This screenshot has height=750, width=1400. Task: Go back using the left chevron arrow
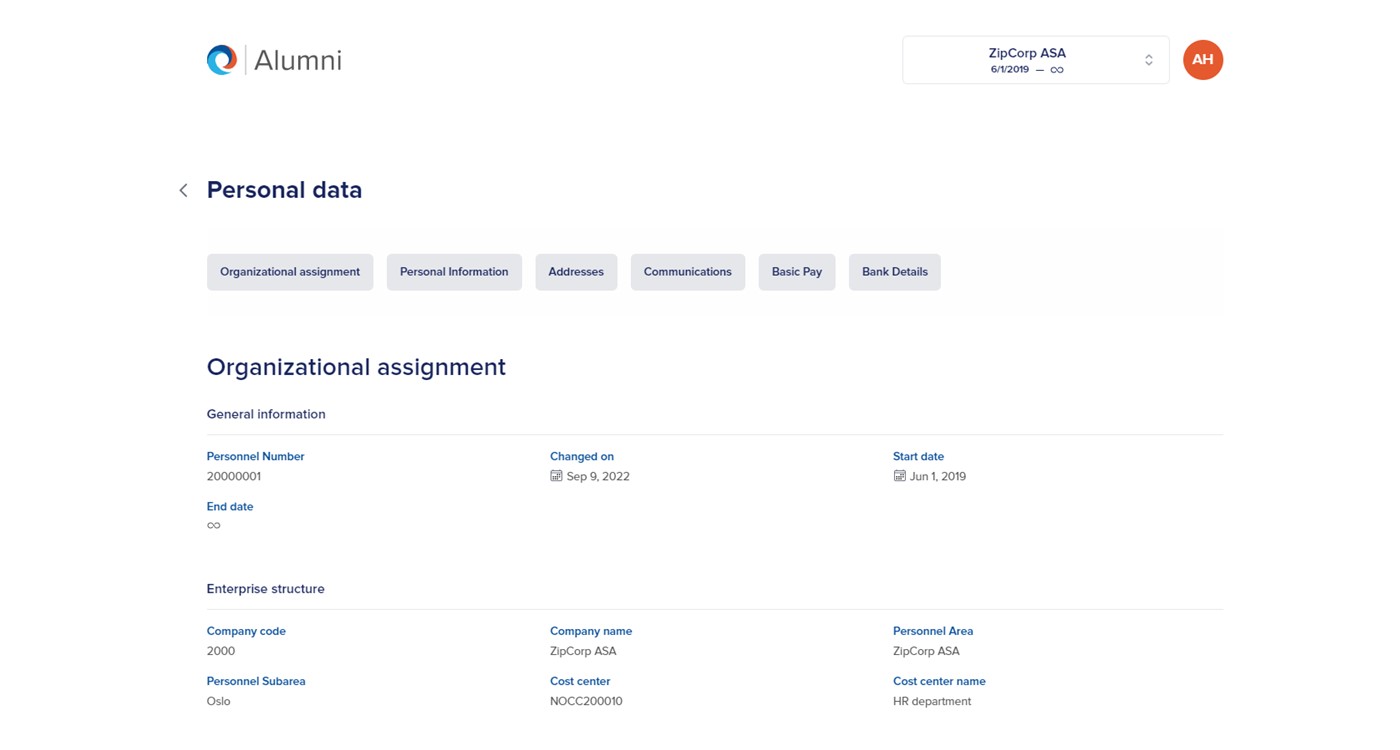pyautogui.click(x=183, y=190)
